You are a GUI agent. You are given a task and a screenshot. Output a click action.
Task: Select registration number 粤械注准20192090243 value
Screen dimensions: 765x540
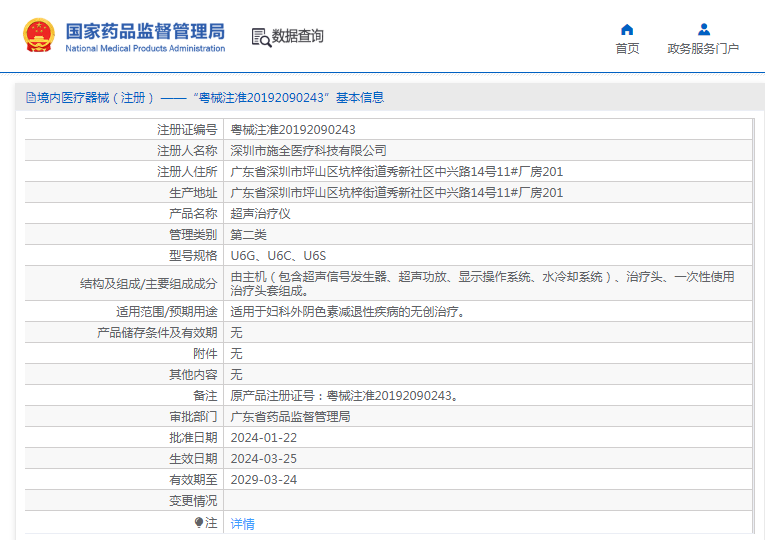(x=293, y=130)
